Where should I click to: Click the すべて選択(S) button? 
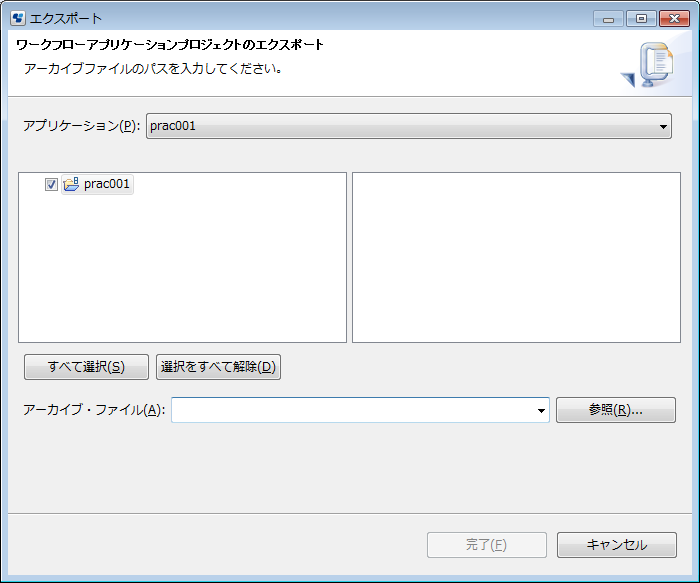click(86, 367)
